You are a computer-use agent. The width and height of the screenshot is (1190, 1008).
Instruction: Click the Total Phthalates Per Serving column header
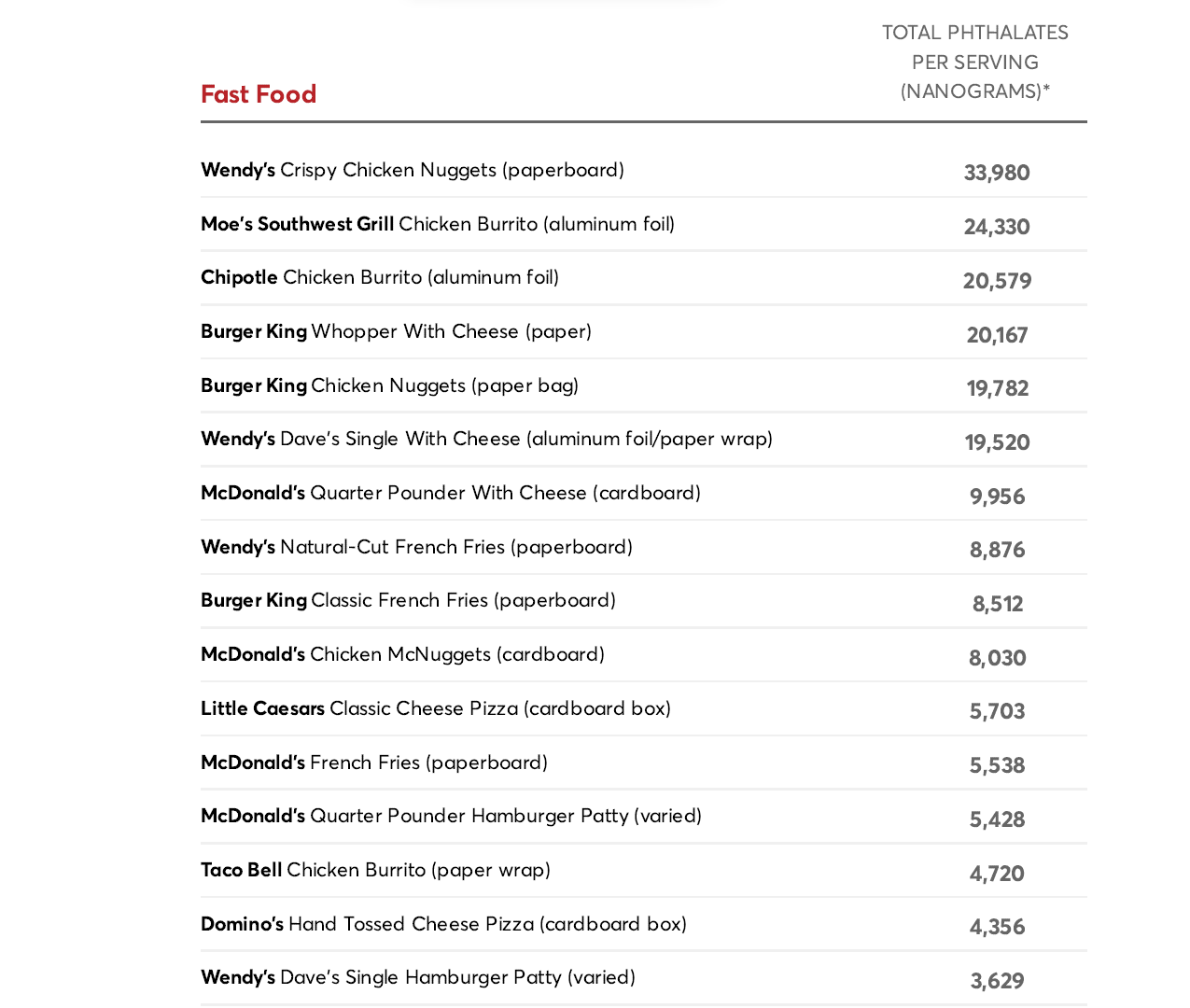974,62
